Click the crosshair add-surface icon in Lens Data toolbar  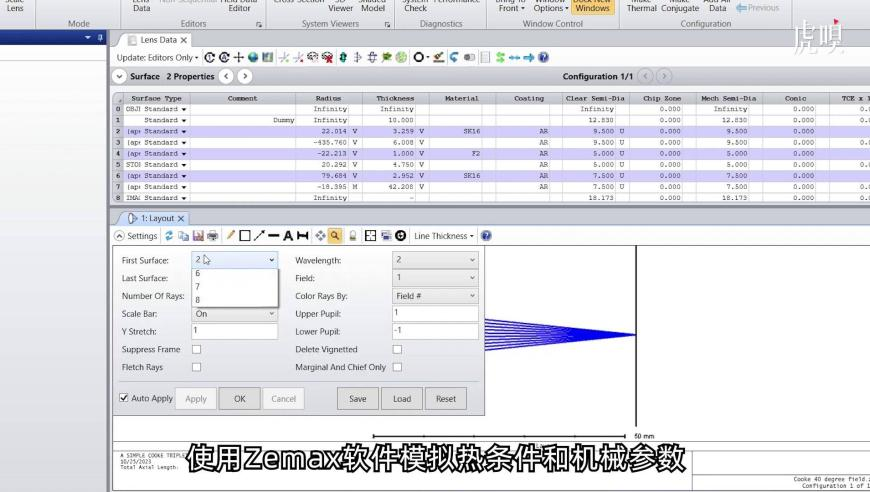coord(239,57)
